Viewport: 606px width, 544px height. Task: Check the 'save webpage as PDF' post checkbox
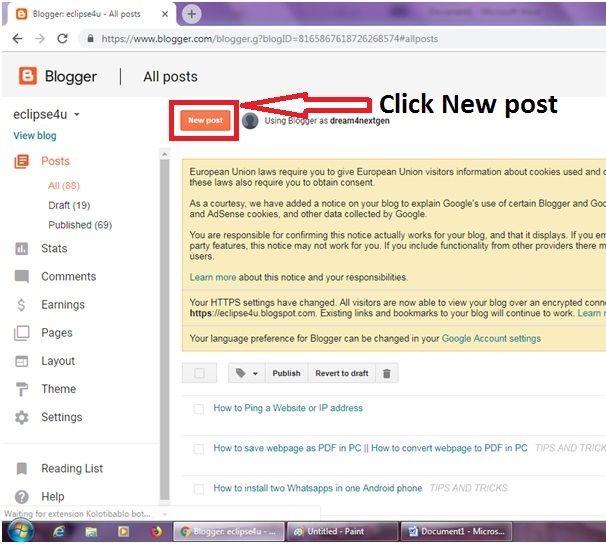click(199, 449)
